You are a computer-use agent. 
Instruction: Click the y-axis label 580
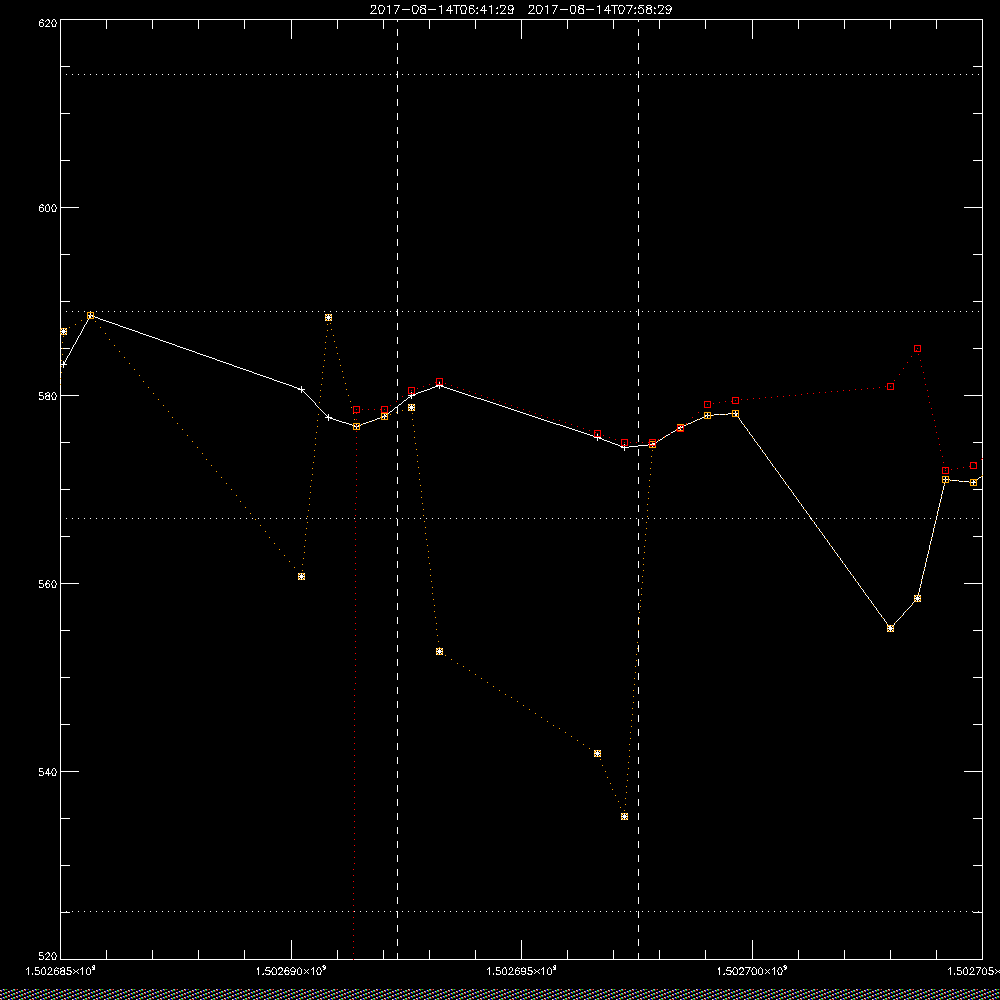[49, 395]
